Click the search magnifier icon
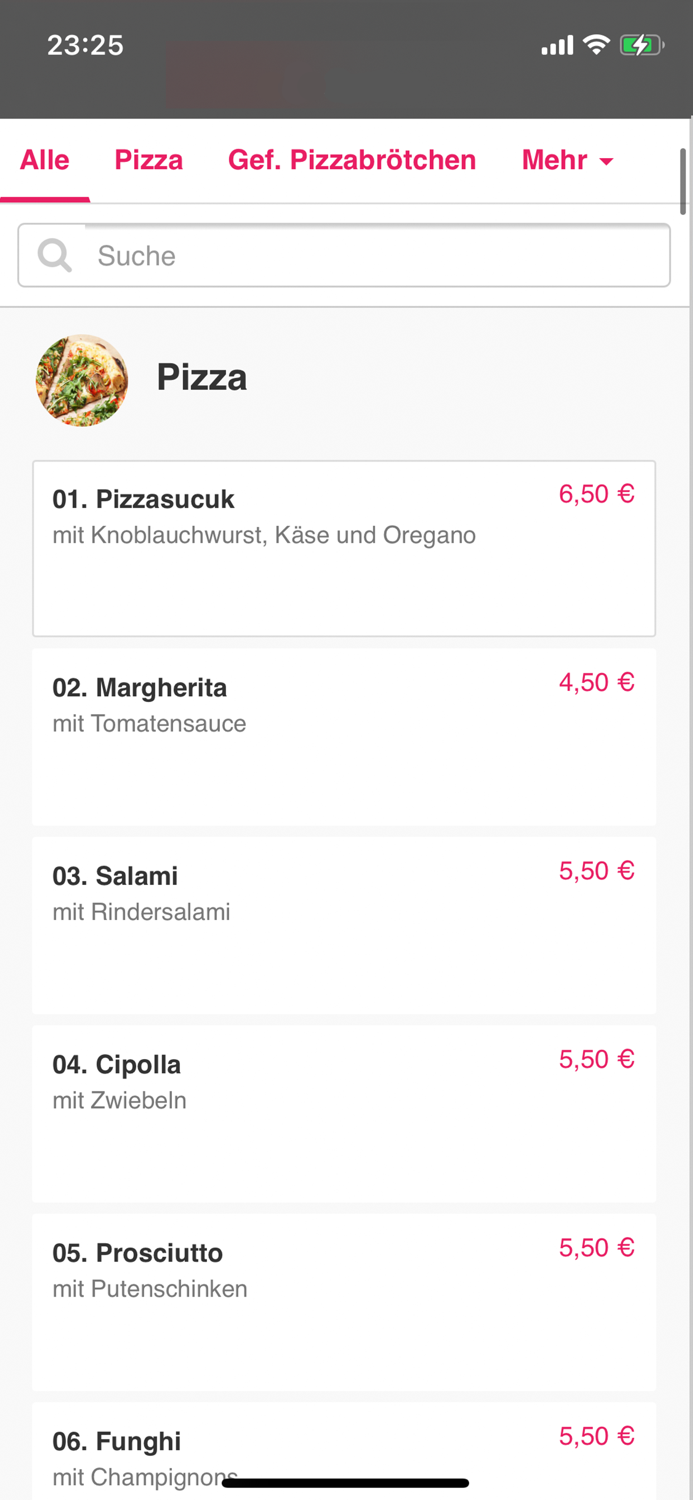Screen dimensions: 693x1500 [54, 255]
